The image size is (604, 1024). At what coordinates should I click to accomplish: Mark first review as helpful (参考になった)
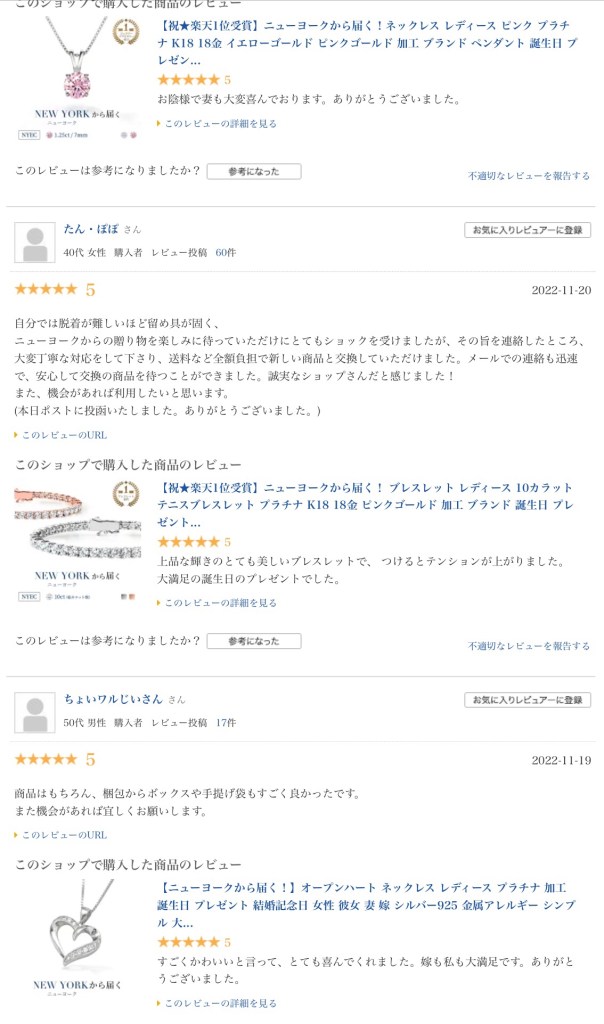[253, 172]
